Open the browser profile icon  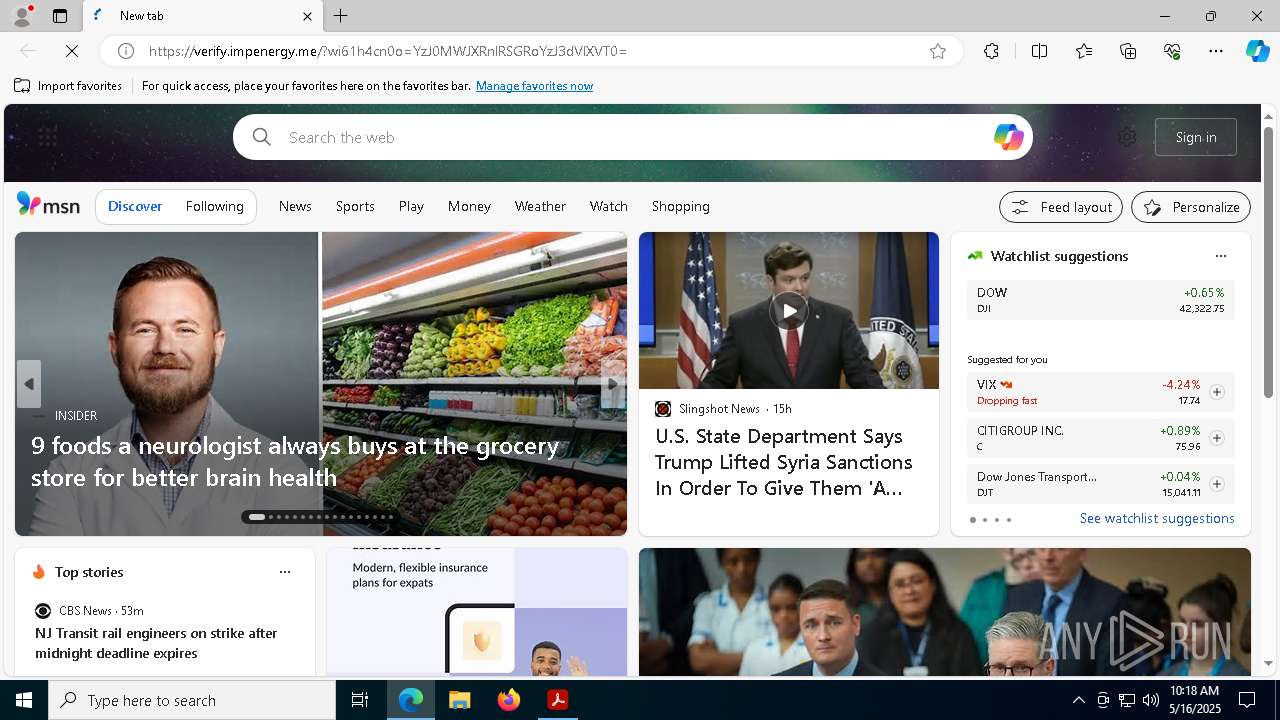[x=21, y=16]
